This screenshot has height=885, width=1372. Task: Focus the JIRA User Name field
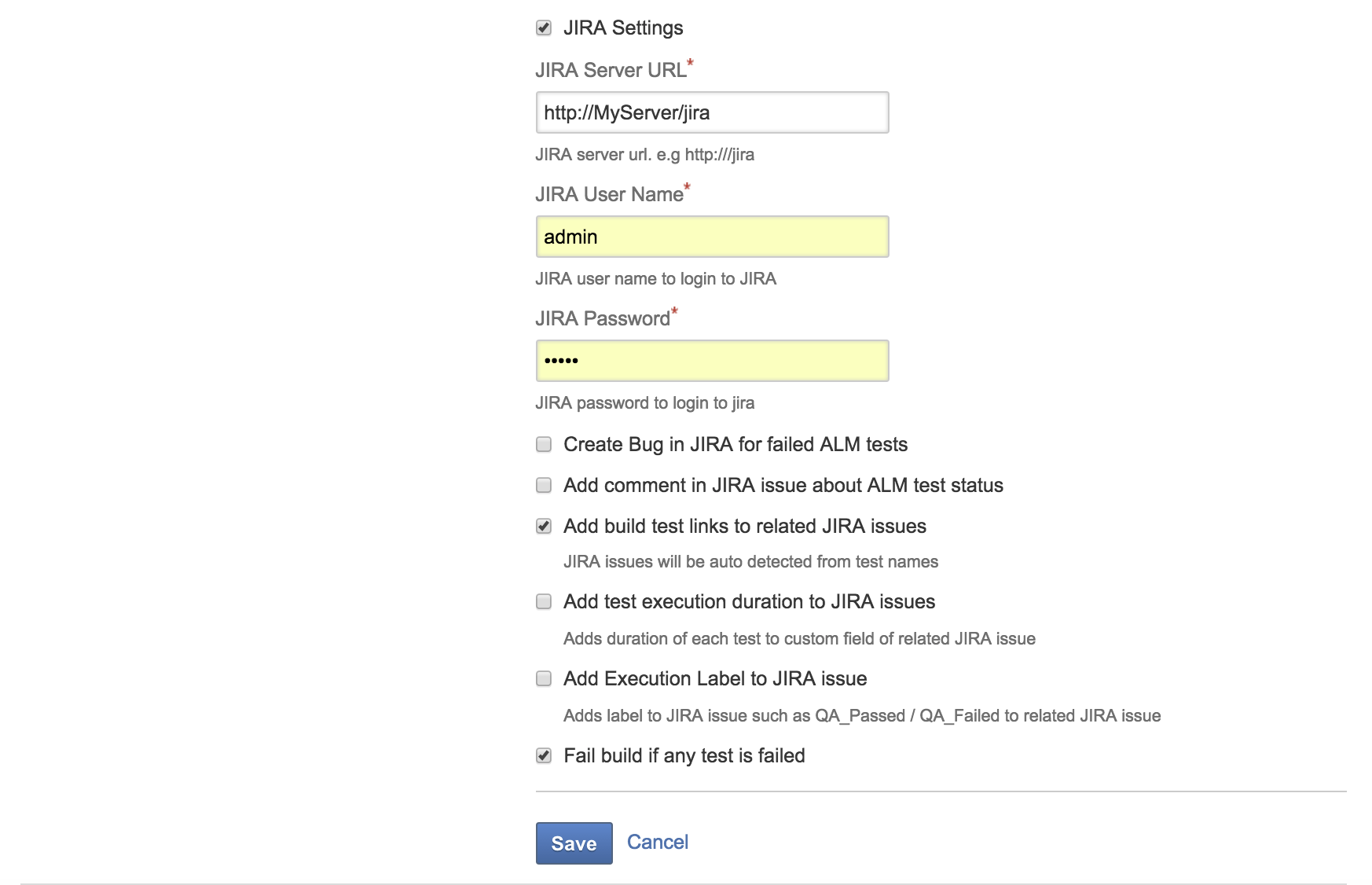[712, 237]
